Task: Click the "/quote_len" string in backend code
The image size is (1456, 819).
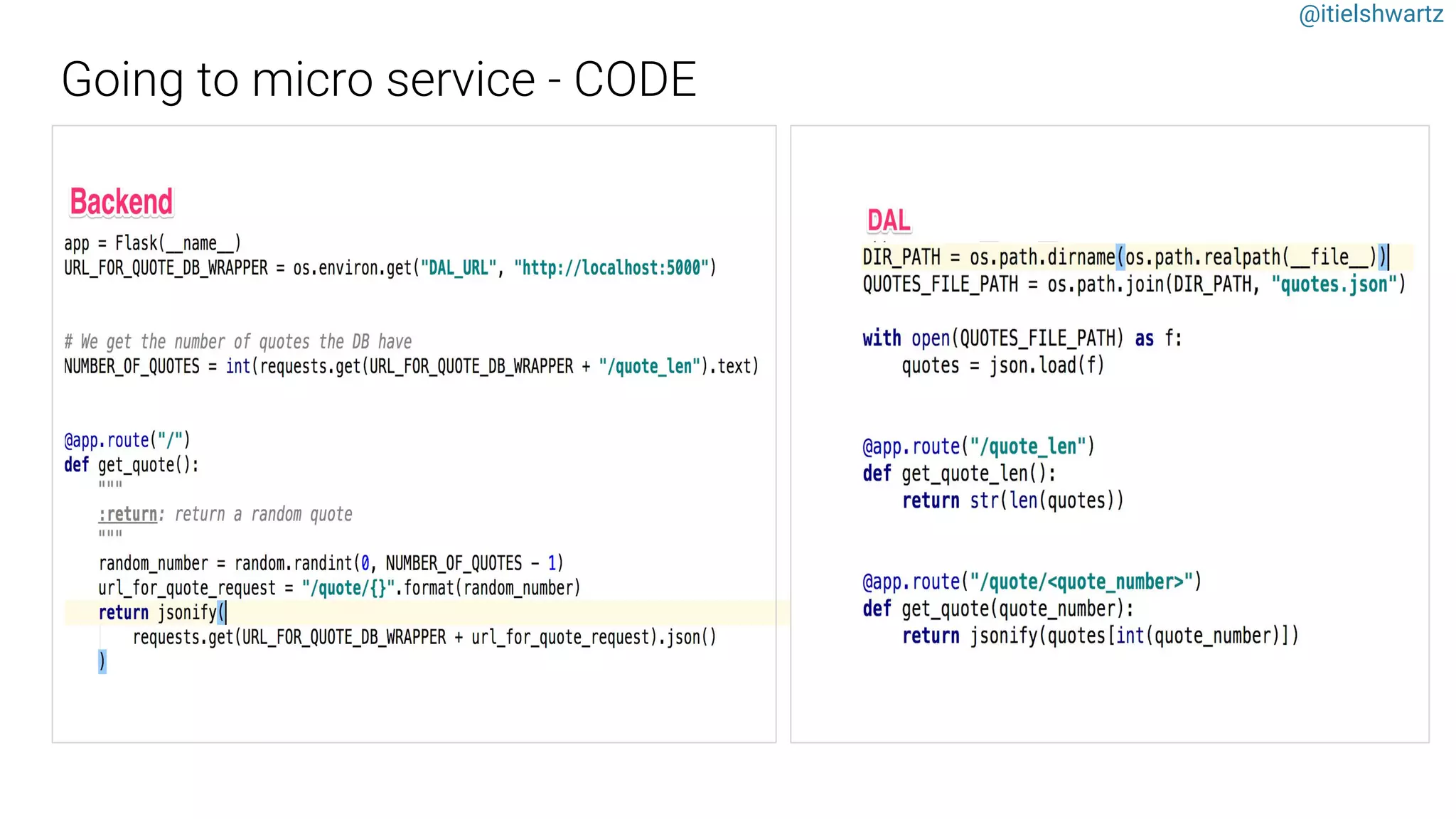Action: point(650,367)
